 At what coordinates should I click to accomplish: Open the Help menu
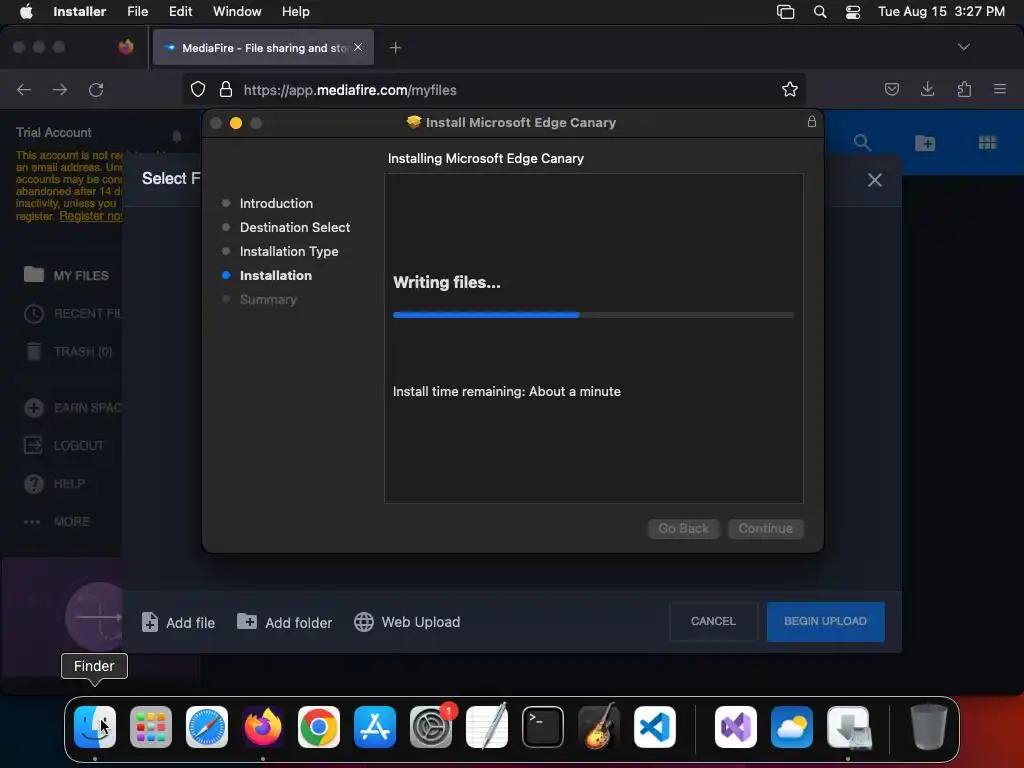click(x=296, y=12)
